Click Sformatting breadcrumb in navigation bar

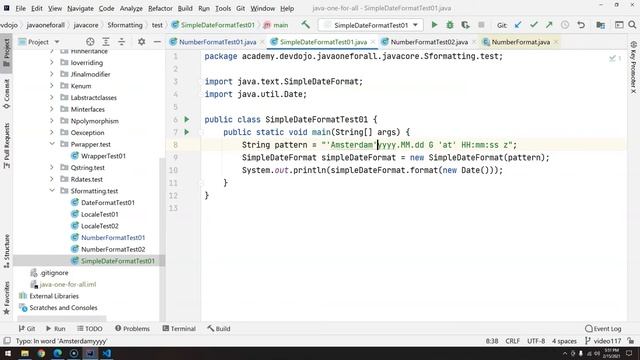[x=125, y=25]
